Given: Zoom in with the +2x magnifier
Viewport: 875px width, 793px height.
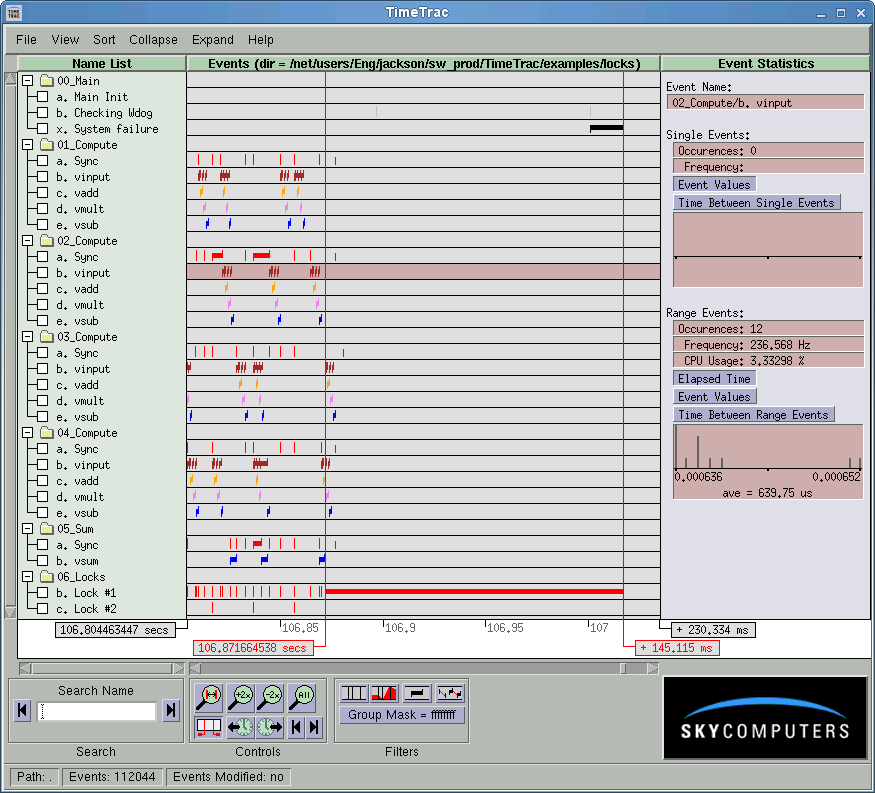Looking at the screenshot, I should pyautogui.click(x=240, y=696).
